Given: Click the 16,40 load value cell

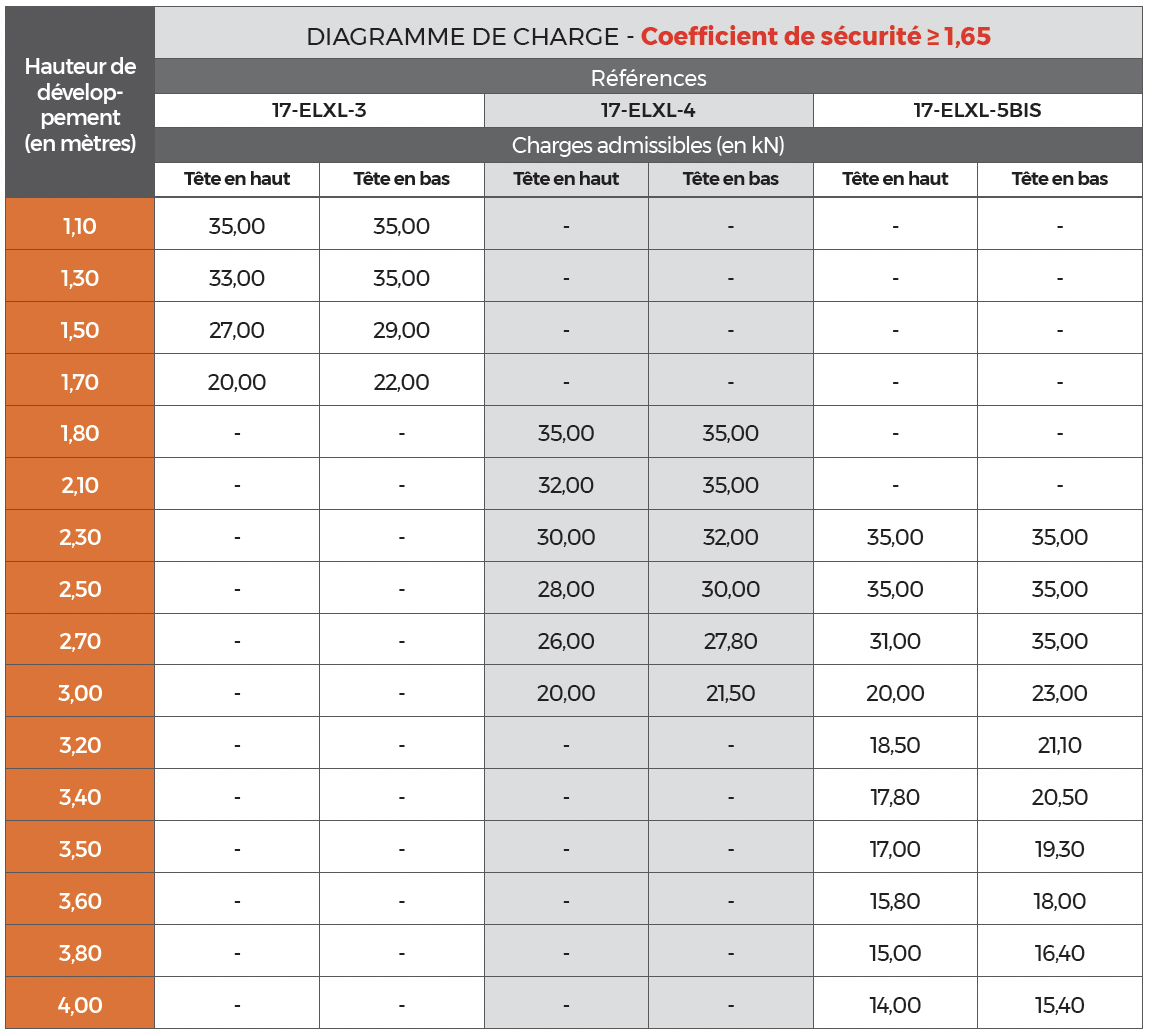Looking at the screenshot, I should point(1059,953).
